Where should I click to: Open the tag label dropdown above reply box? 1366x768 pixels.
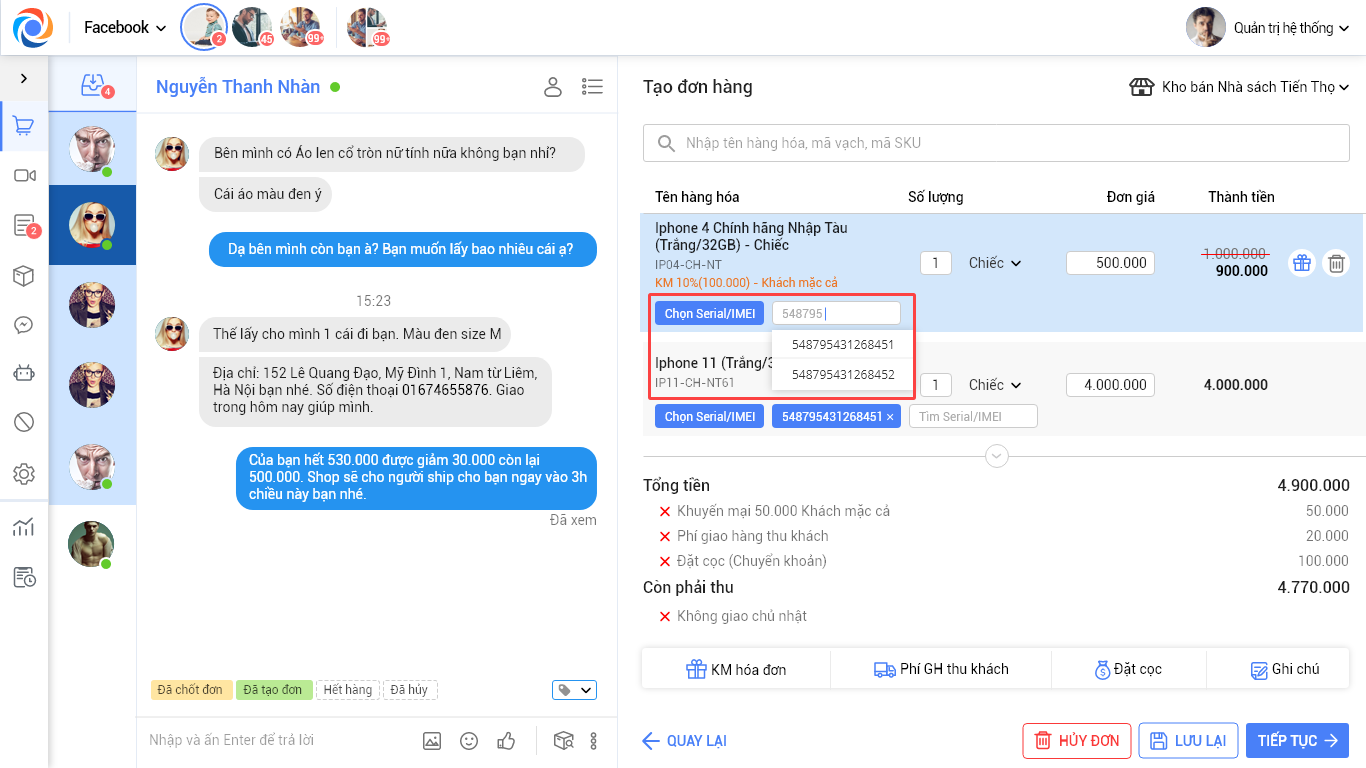coord(574,690)
